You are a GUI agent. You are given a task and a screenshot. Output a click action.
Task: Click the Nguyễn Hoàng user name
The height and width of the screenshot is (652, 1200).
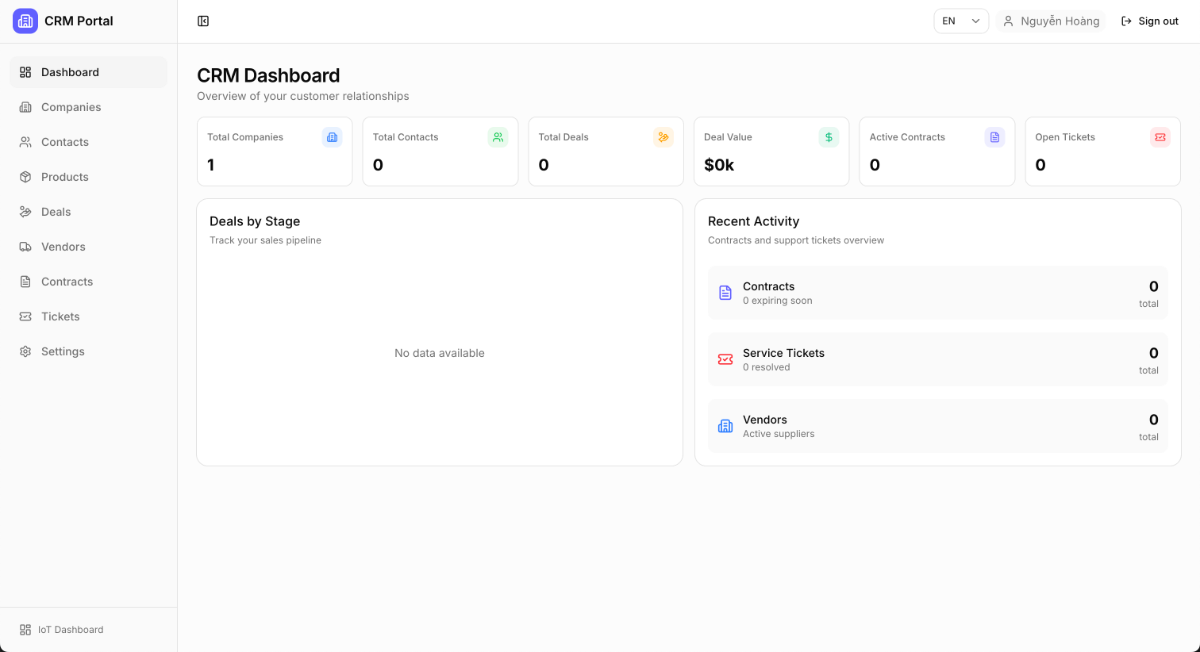pyautogui.click(x=1060, y=21)
